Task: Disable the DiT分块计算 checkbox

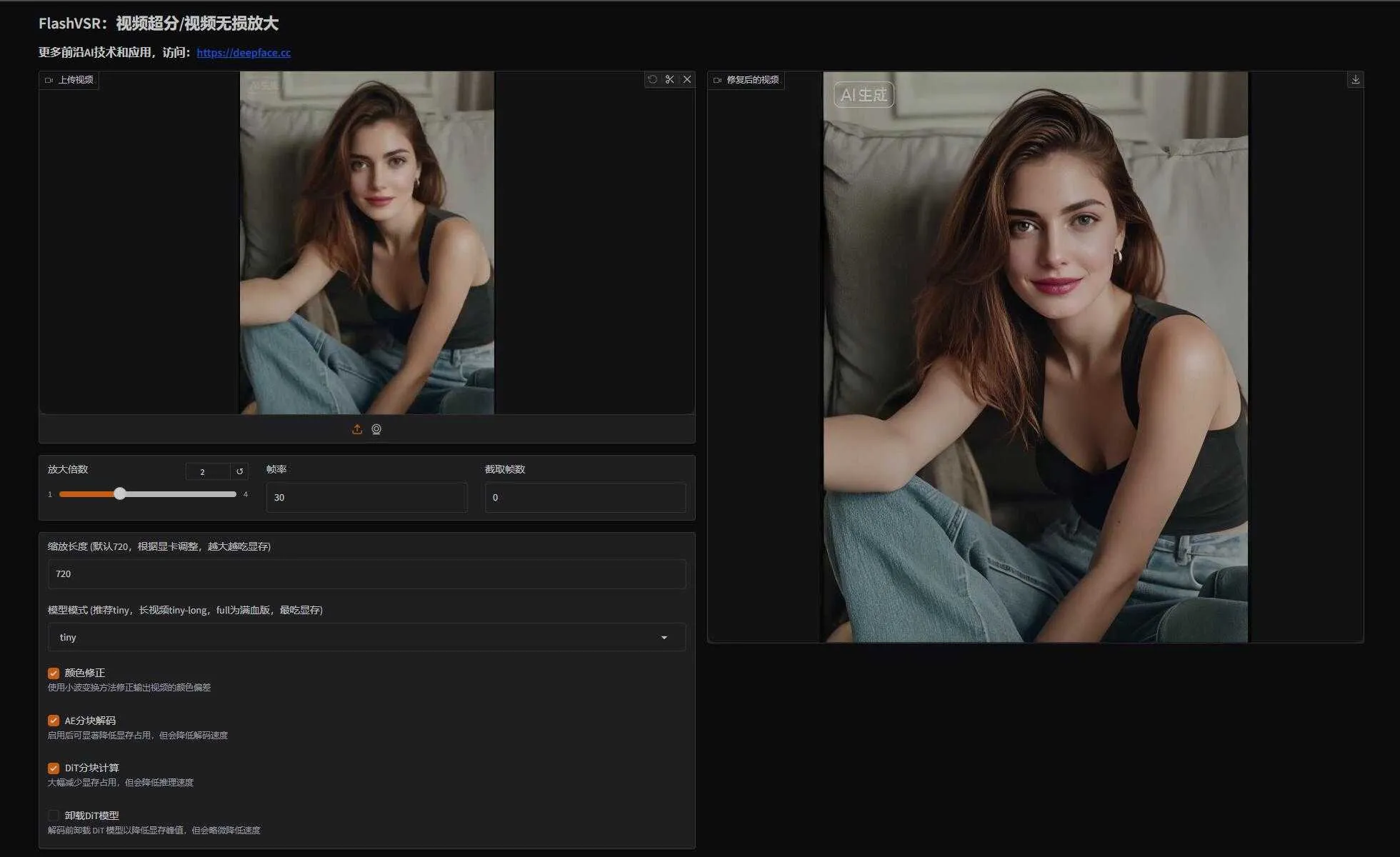Action: tap(54, 768)
